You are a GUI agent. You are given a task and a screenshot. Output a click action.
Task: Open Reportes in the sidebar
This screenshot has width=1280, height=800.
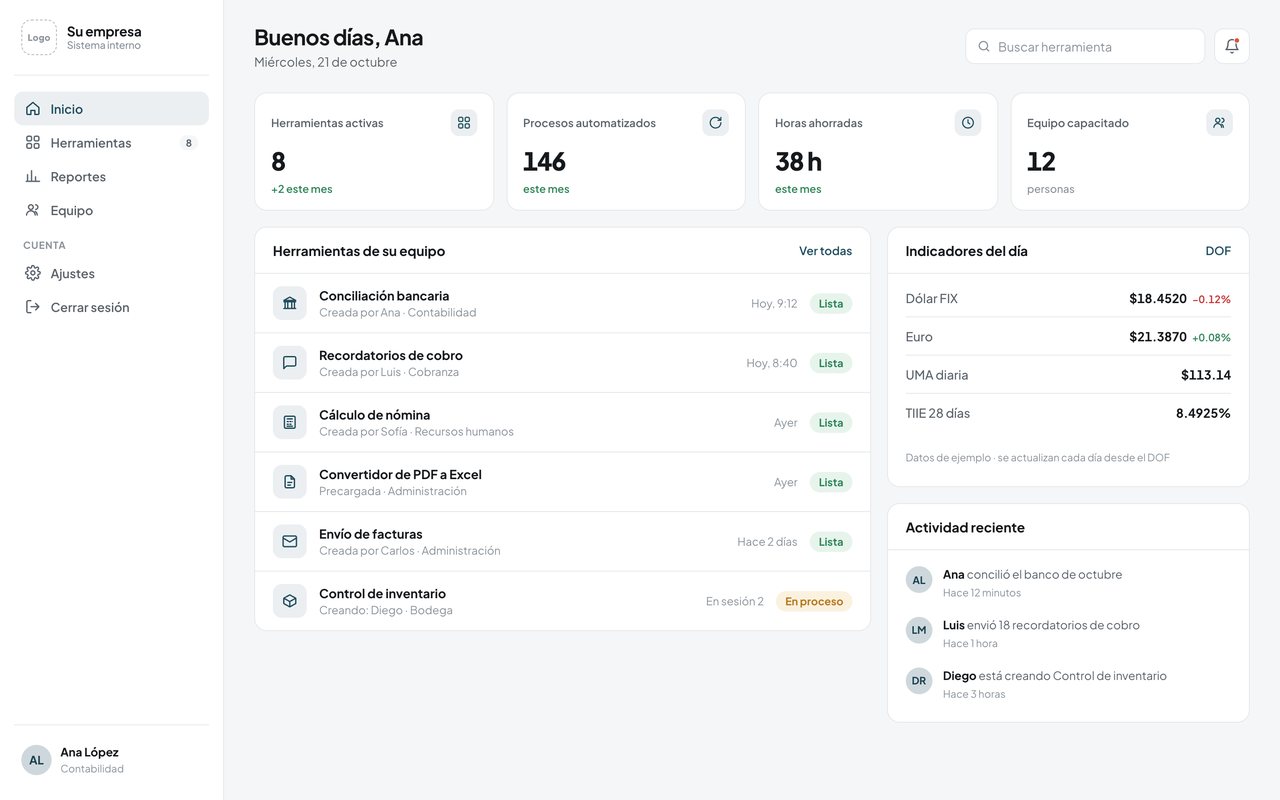click(x=111, y=177)
